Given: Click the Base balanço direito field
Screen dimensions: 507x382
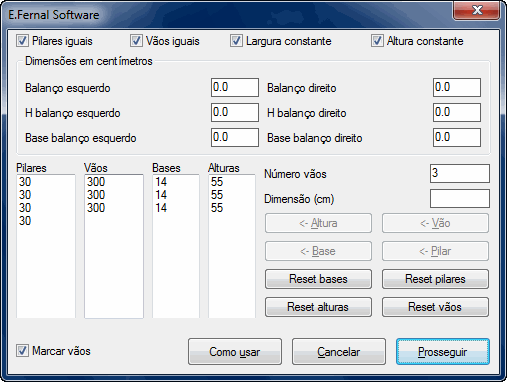Looking at the screenshot, I should click(x=457, y=138).
